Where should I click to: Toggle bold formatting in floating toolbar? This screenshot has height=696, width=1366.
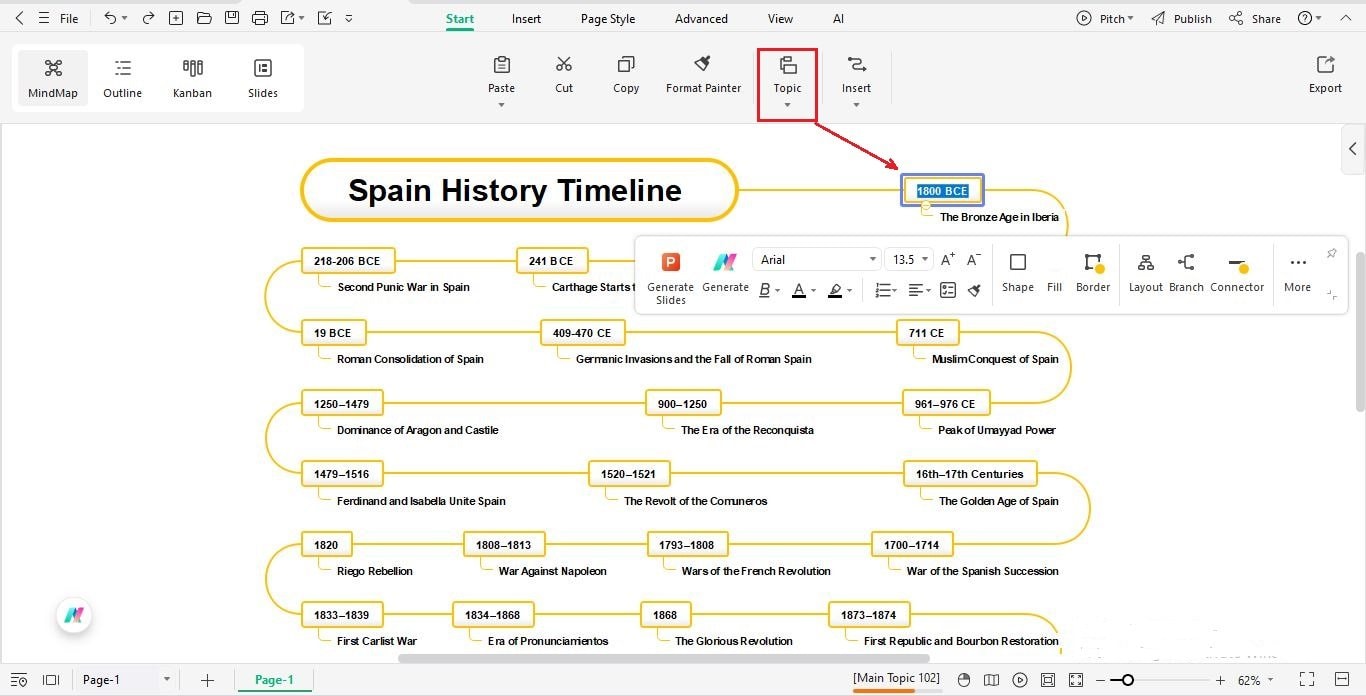pos(765,290)
